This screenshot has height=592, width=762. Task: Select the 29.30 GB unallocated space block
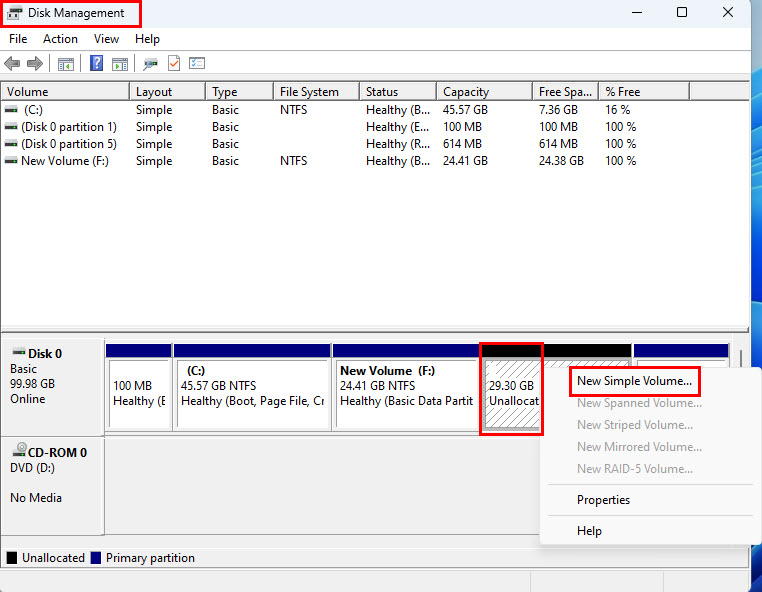511,394
